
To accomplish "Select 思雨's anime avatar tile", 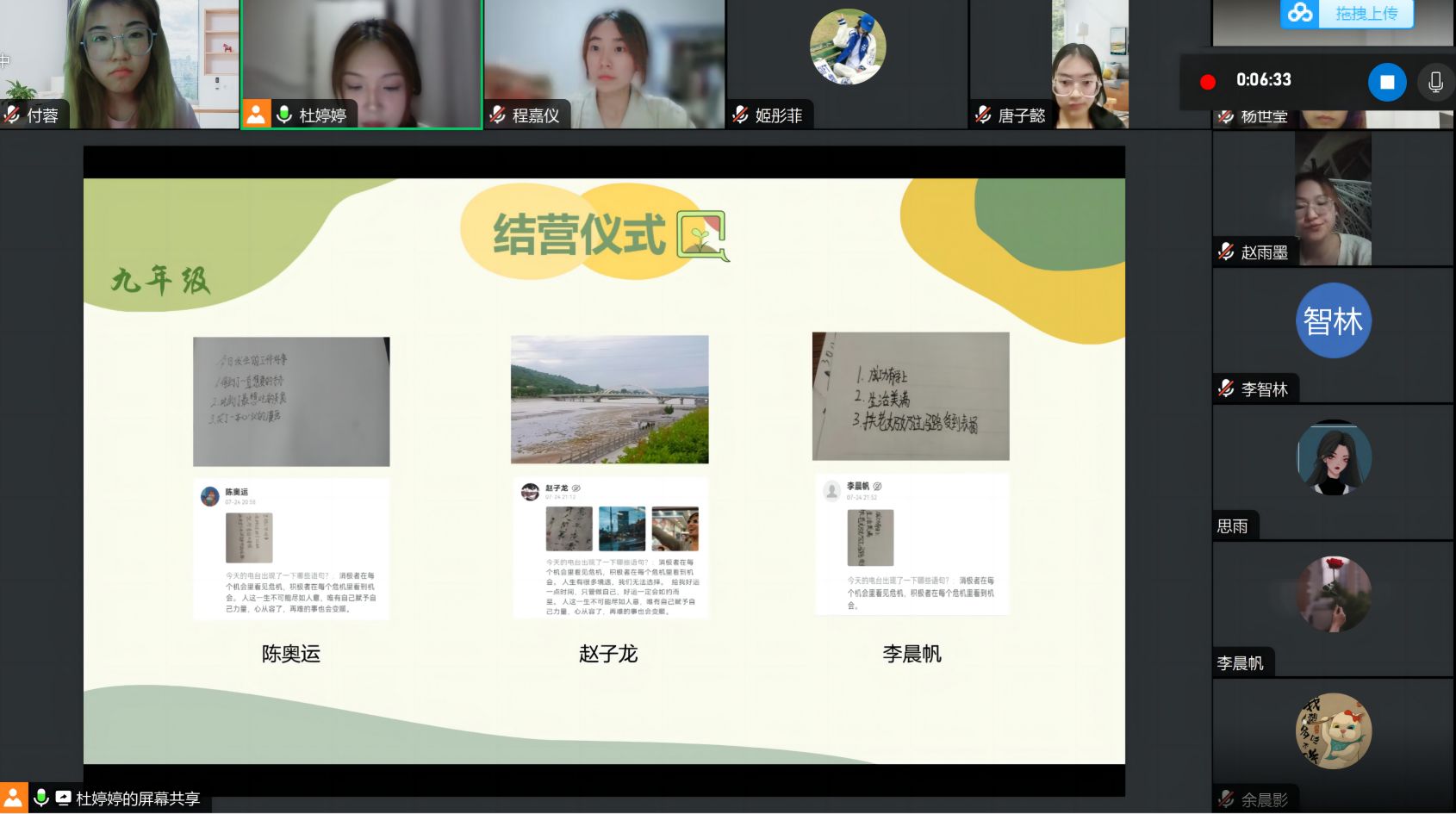I will pos(1333,457).
